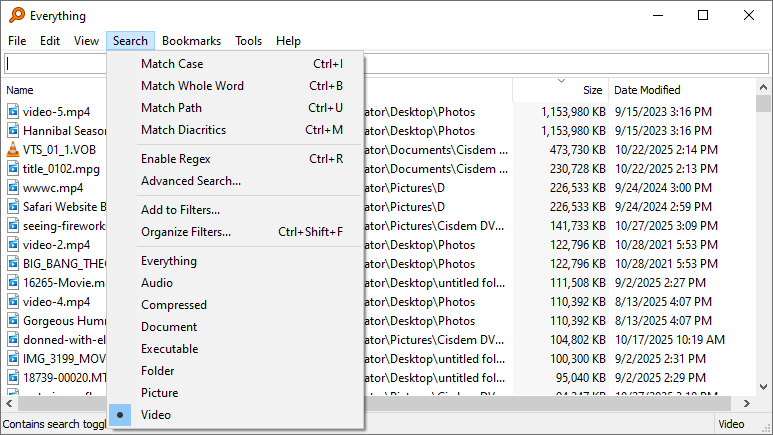The width and height of the screenshot is (773, 435).
Task: Maximize the Everything window
Action: click(703, 15)
